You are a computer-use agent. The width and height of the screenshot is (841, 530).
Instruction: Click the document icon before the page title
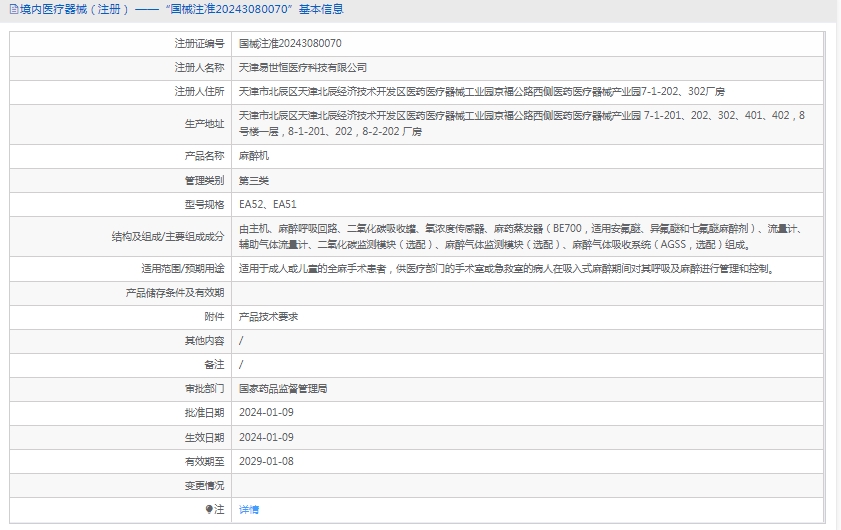click(12, 9)
